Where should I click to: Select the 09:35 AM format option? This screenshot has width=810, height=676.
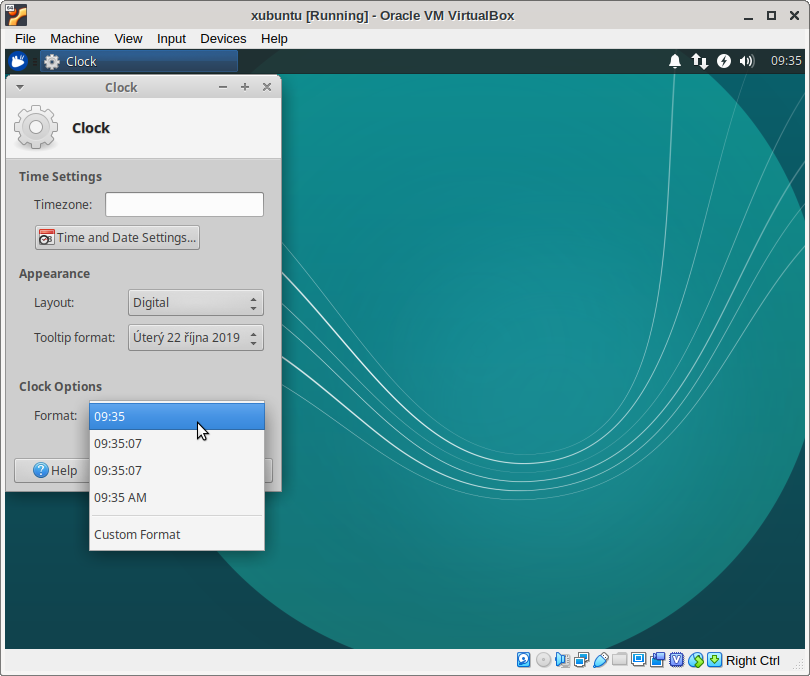pyautogui.click(x=120, y=497)
